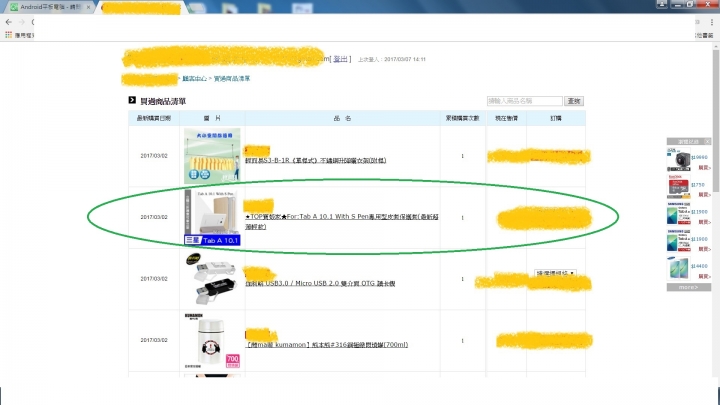Open the Apps grid in the bookmarks bar
Image resolution: width=720 pixels, height=405 pixels.
(x=8, y=35)
